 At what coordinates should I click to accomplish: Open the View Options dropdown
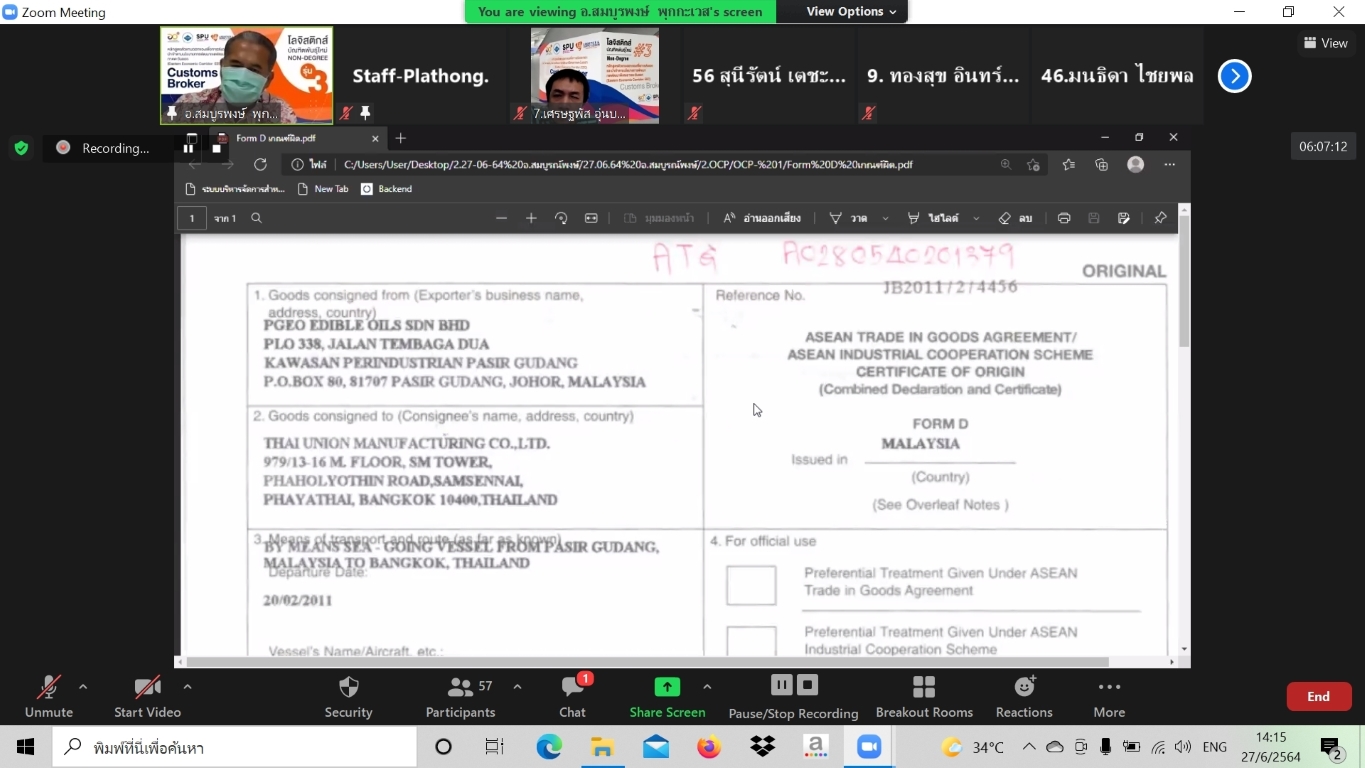[852, 12]
